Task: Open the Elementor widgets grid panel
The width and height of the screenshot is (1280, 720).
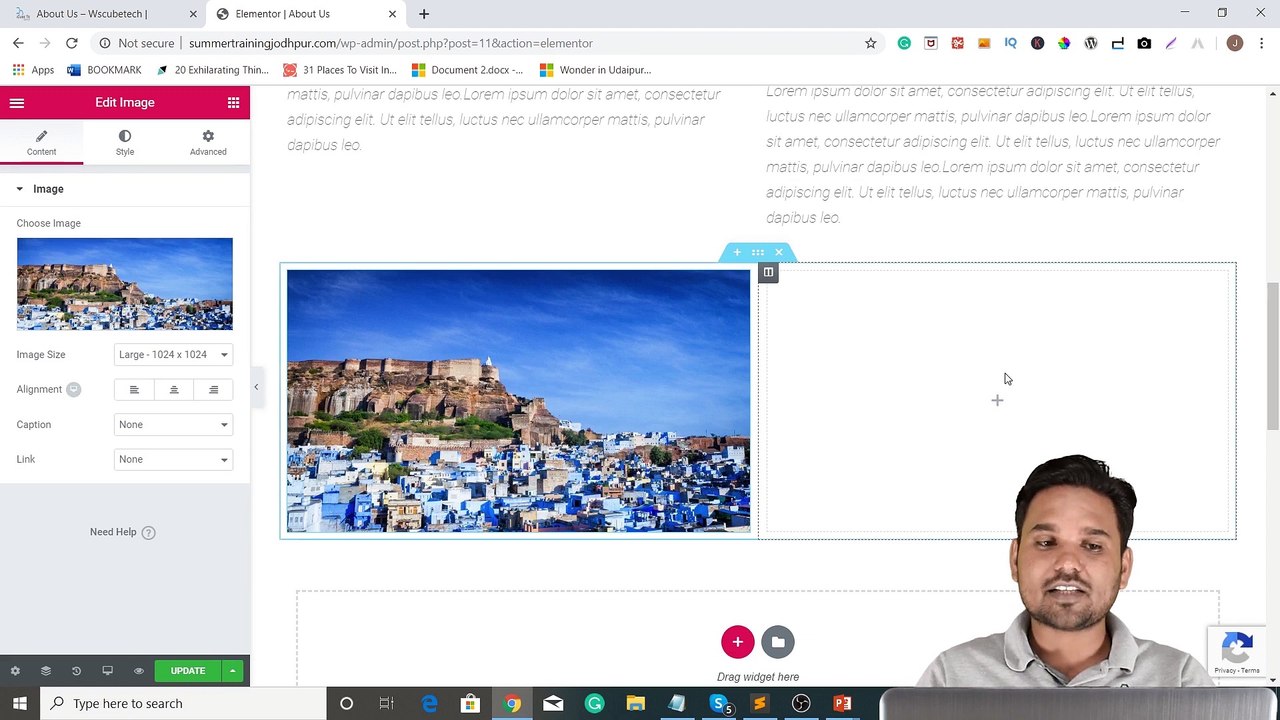Action: click(233, 102)
